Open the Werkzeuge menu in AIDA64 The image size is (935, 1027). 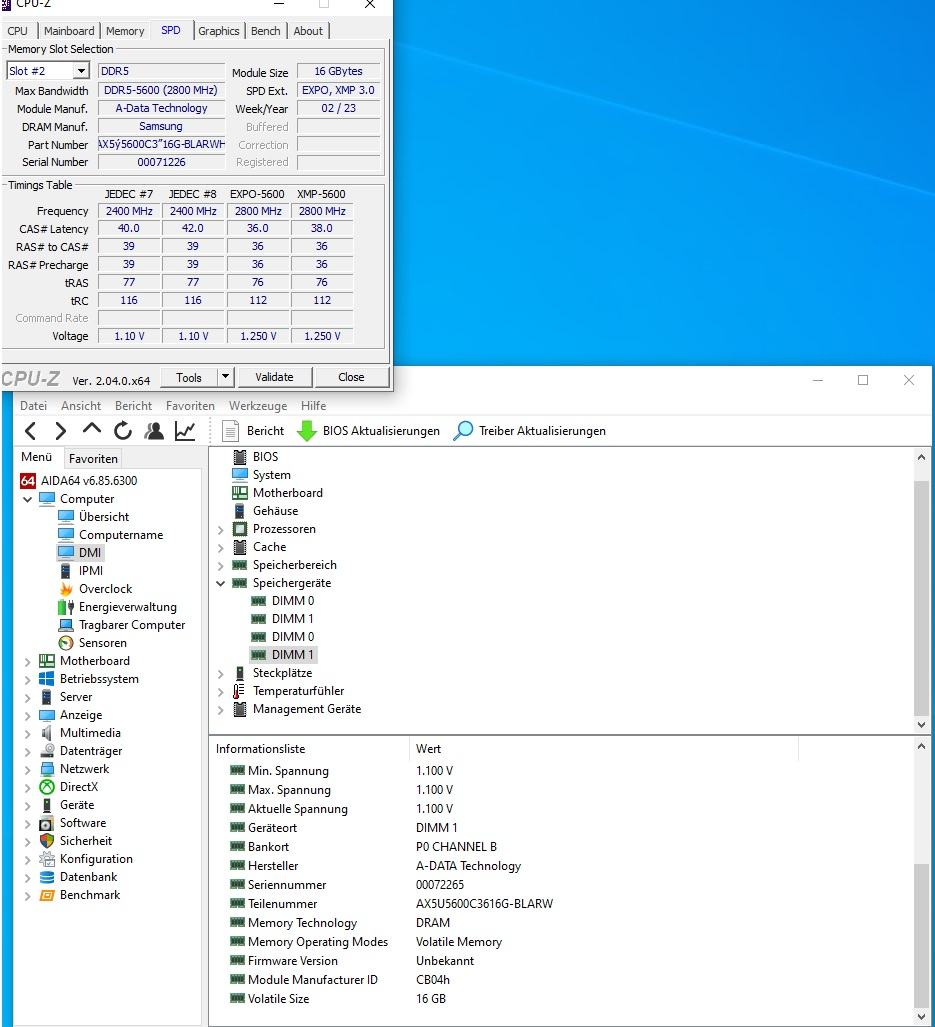pos(258,405)
